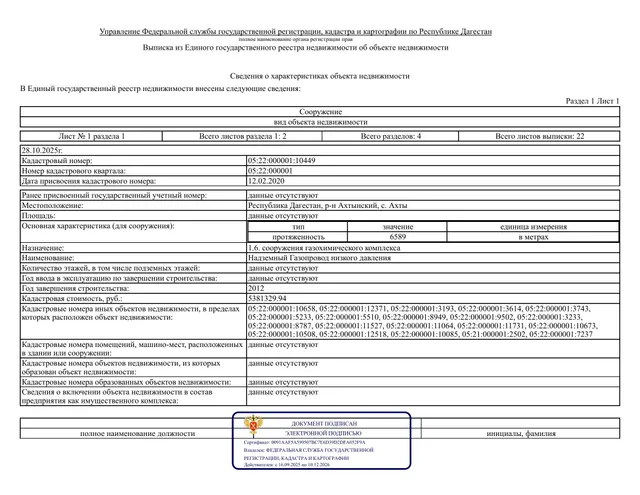Click the 'инициалы, фамилия' cell
This screenshot has height=495, width=640.
click(521, 433)
